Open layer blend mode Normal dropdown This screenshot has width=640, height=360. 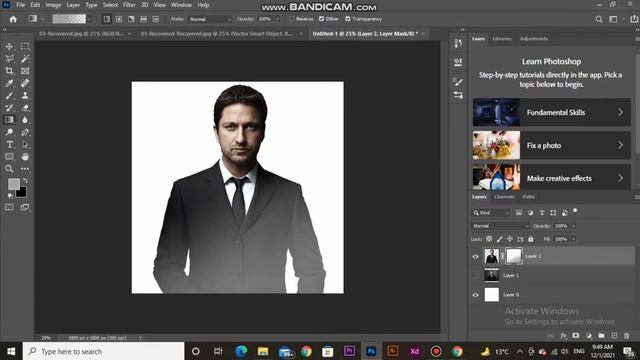coord(500,226)
